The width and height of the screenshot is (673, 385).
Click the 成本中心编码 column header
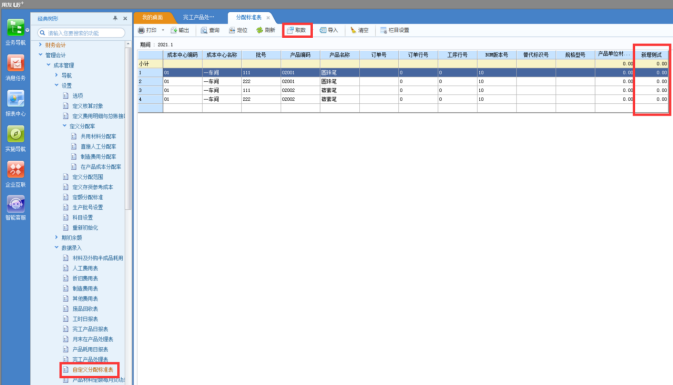coord(182,55)
